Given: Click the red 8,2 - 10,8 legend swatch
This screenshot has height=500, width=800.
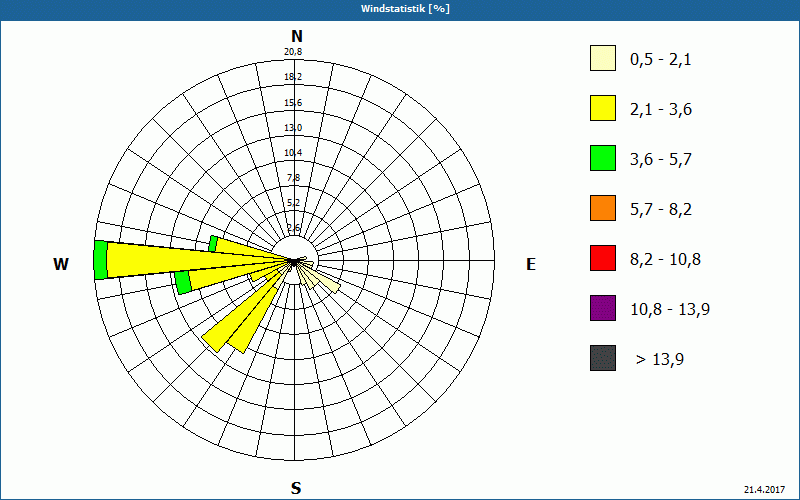Looking at the screenshot, I should coord(603,258).
